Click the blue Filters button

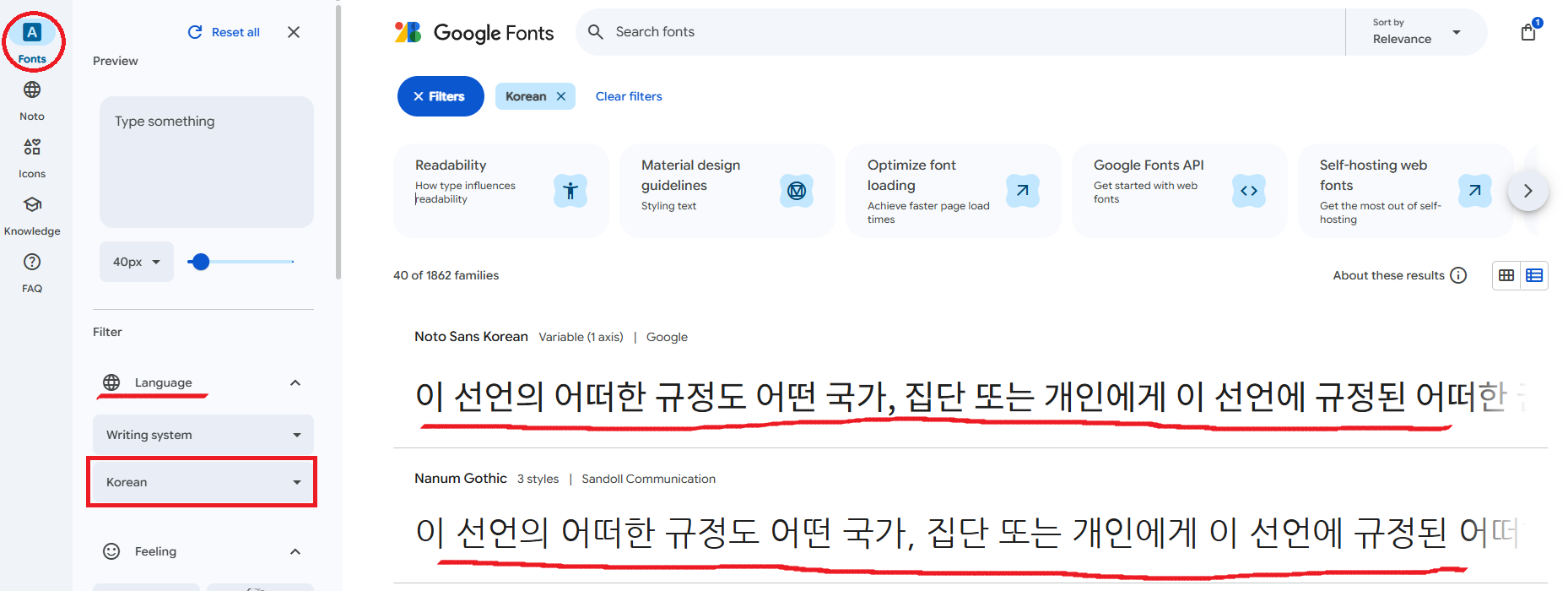(x=441, y=96)
